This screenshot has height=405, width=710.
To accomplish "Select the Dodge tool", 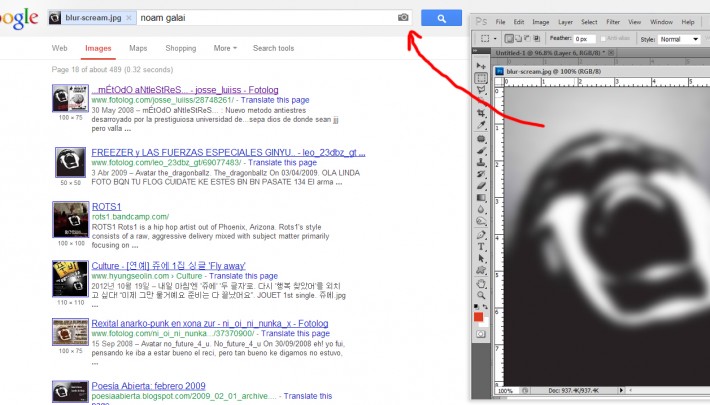I will click(481, 221).
